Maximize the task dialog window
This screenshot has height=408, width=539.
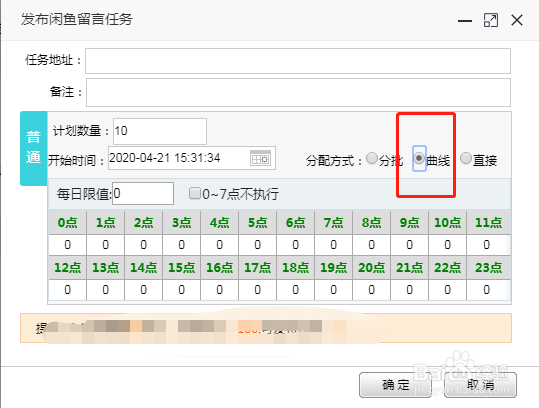coord(491,20)
